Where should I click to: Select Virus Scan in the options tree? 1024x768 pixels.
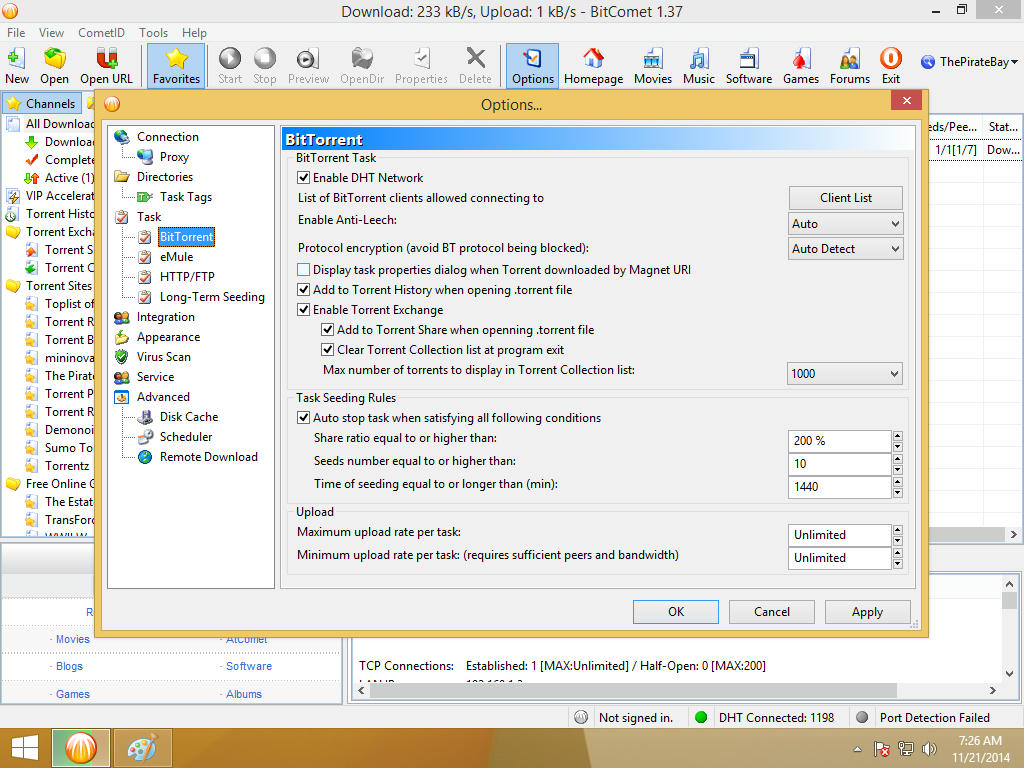coord(164,357)
